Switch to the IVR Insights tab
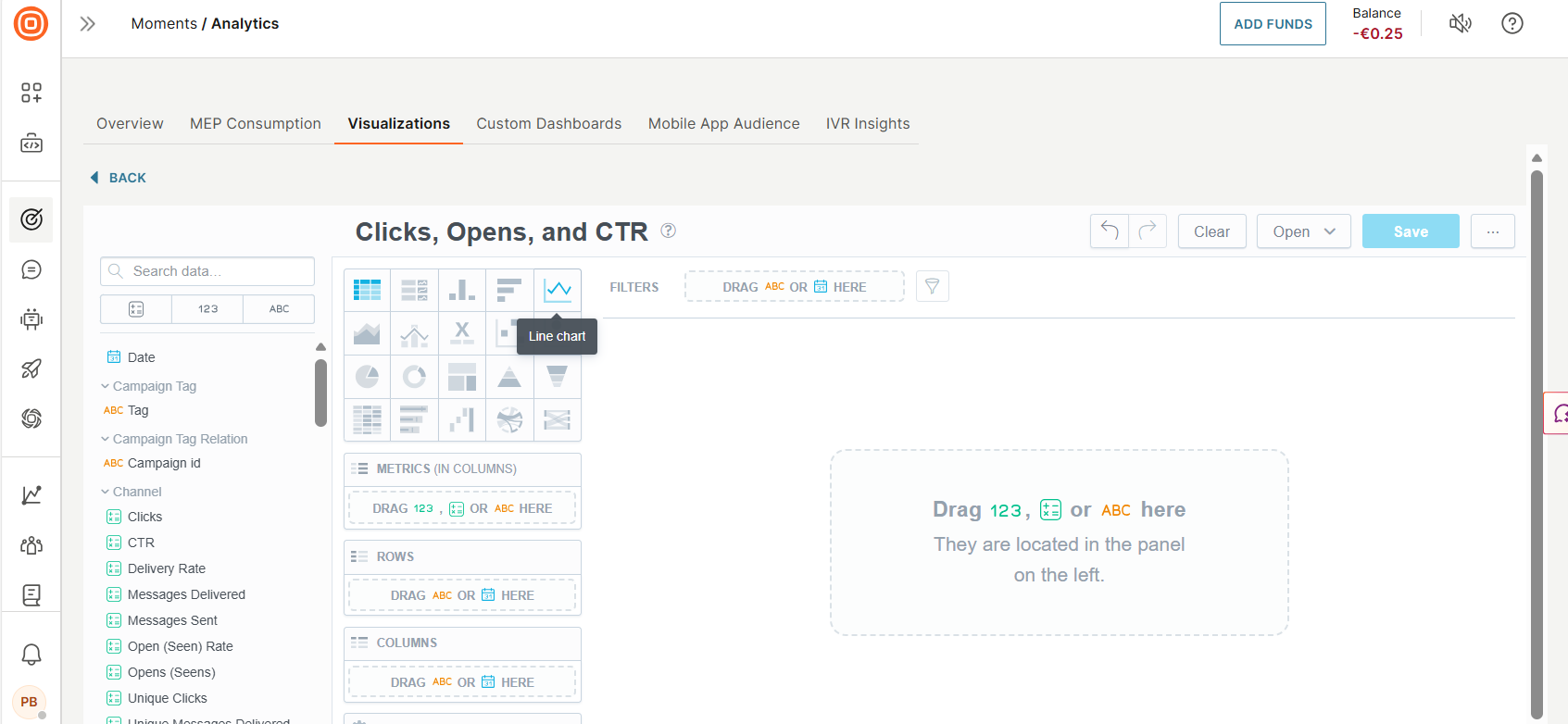 tap(868, 123)
